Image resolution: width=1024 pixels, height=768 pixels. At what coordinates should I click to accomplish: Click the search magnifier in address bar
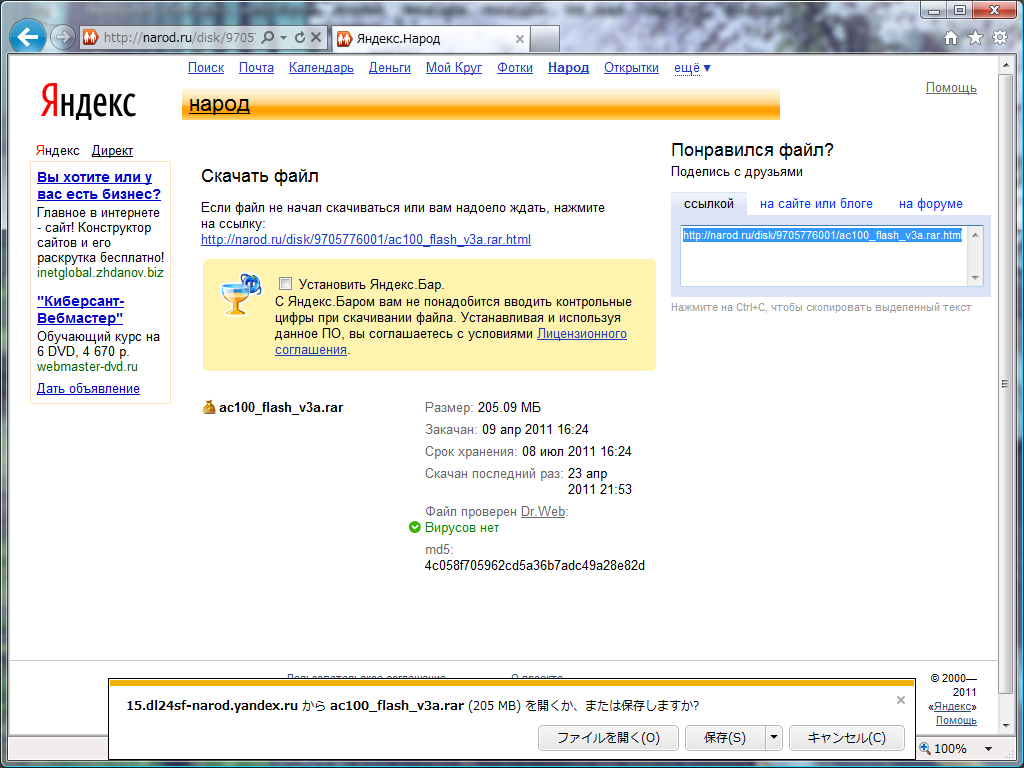(x=267, y=38)
